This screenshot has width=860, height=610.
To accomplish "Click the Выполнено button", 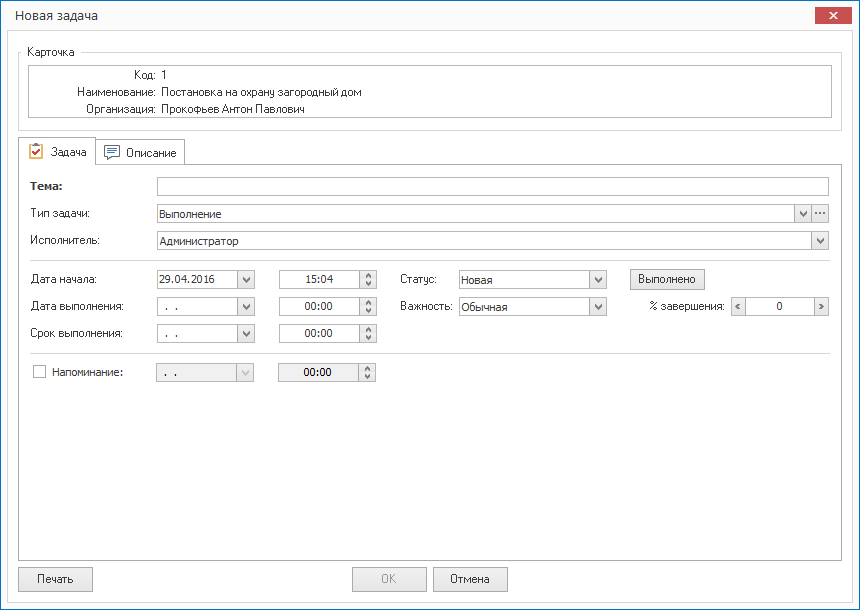I will [x=667, y=279].
